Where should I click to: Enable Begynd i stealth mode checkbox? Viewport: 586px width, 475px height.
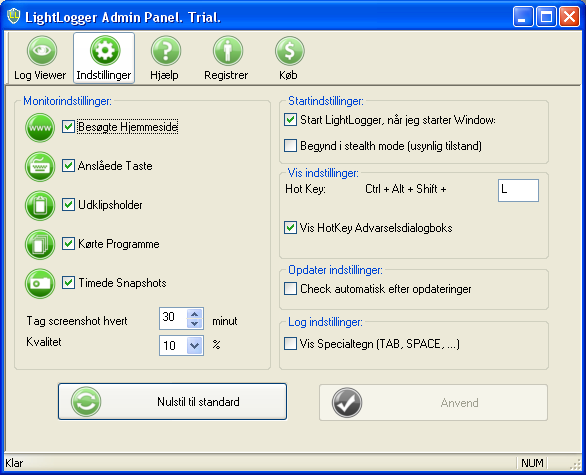[290, 145]
